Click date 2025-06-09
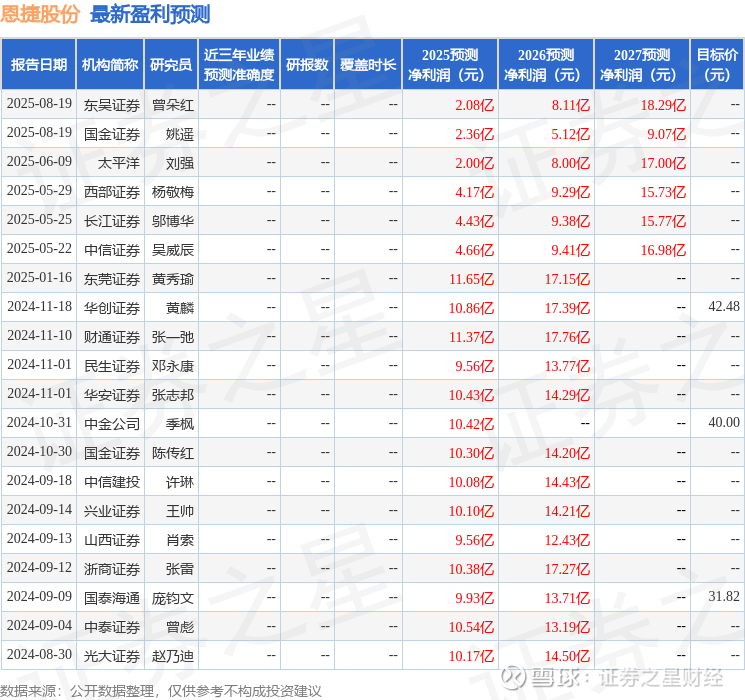745x700 pixels. point(39,162)
